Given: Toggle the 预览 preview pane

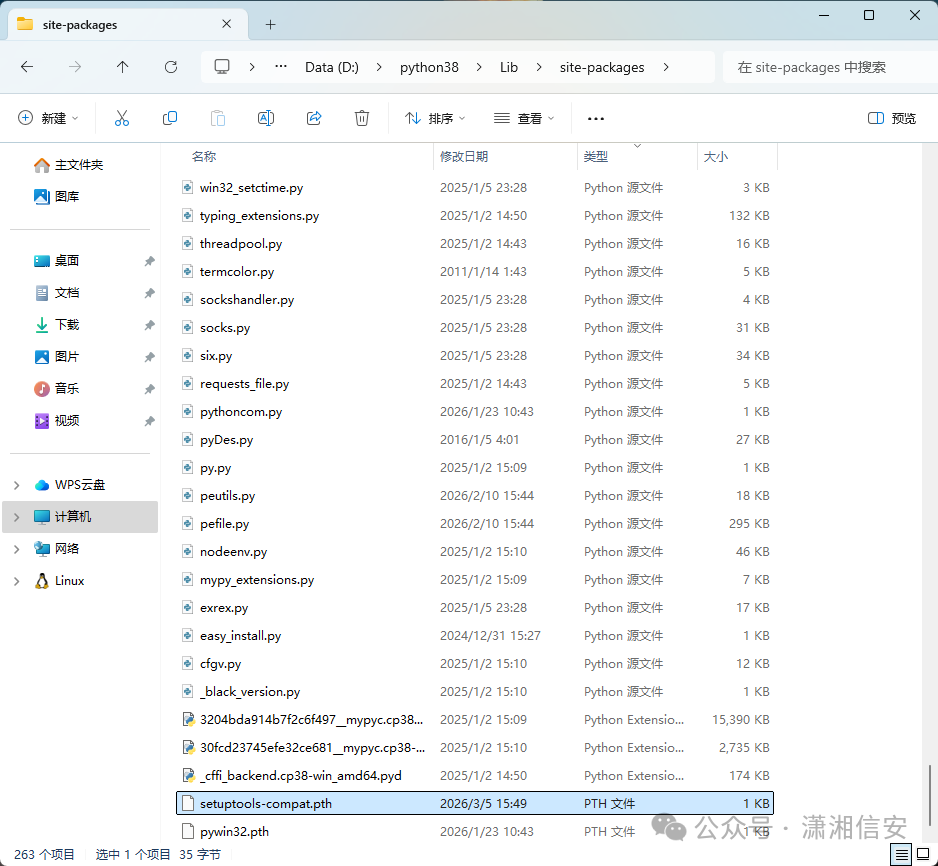Looking at the screenshot, I should pyautogui.click(x=891, y=117).
